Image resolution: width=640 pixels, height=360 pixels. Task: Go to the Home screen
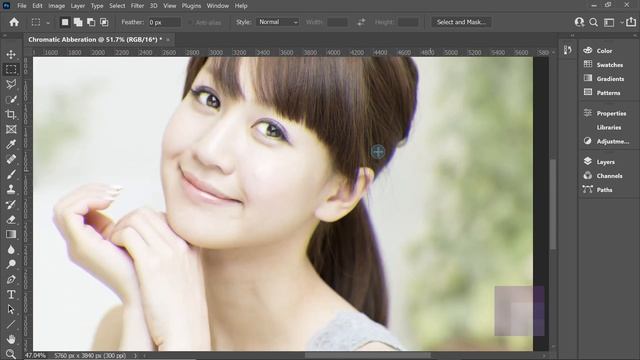click(14, 22)
